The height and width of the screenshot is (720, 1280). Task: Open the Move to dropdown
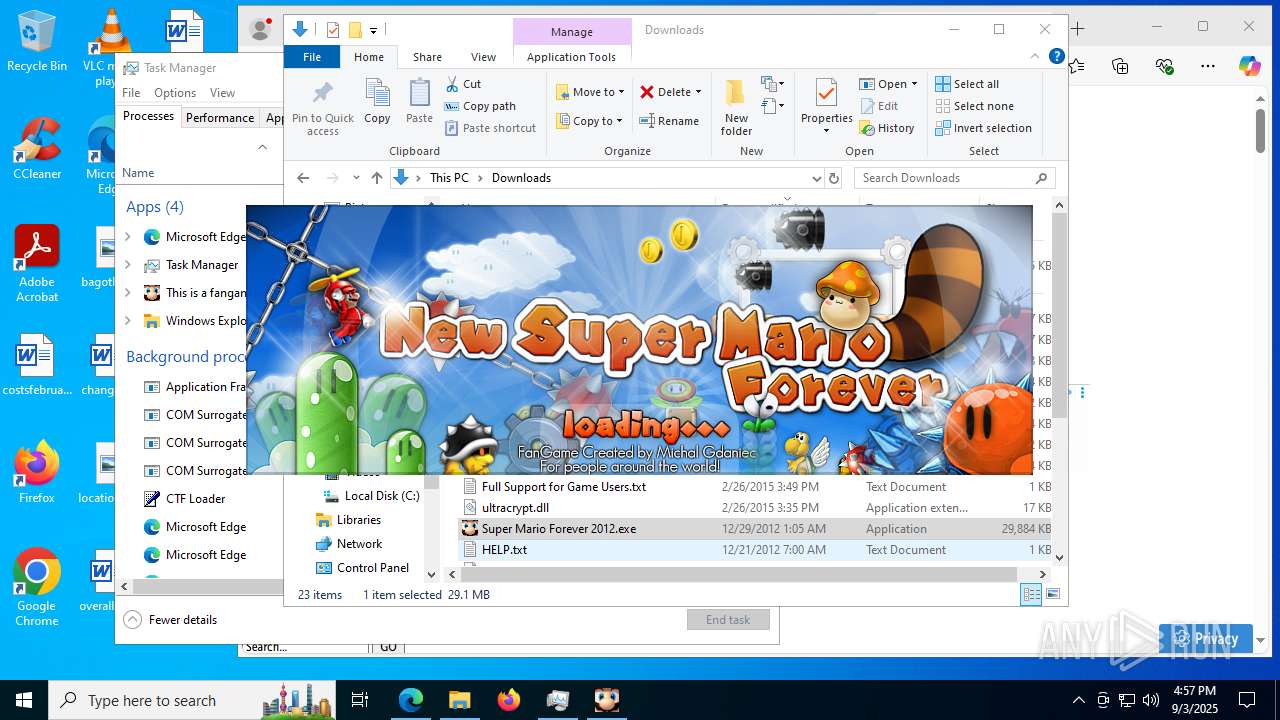(590, 92)
